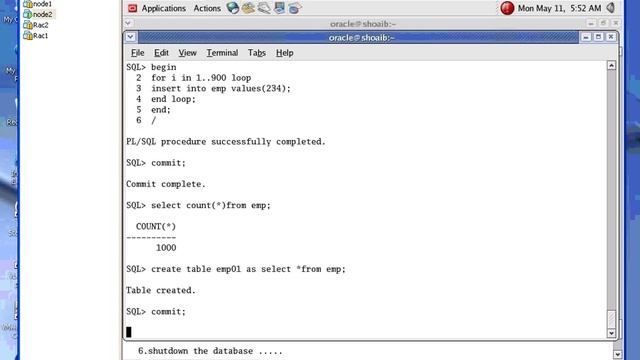Click the 'Table created.' output line
Image resolution: width=640 pixels, height=360 pixels.
pyautogui.click(x=161, y=290)
